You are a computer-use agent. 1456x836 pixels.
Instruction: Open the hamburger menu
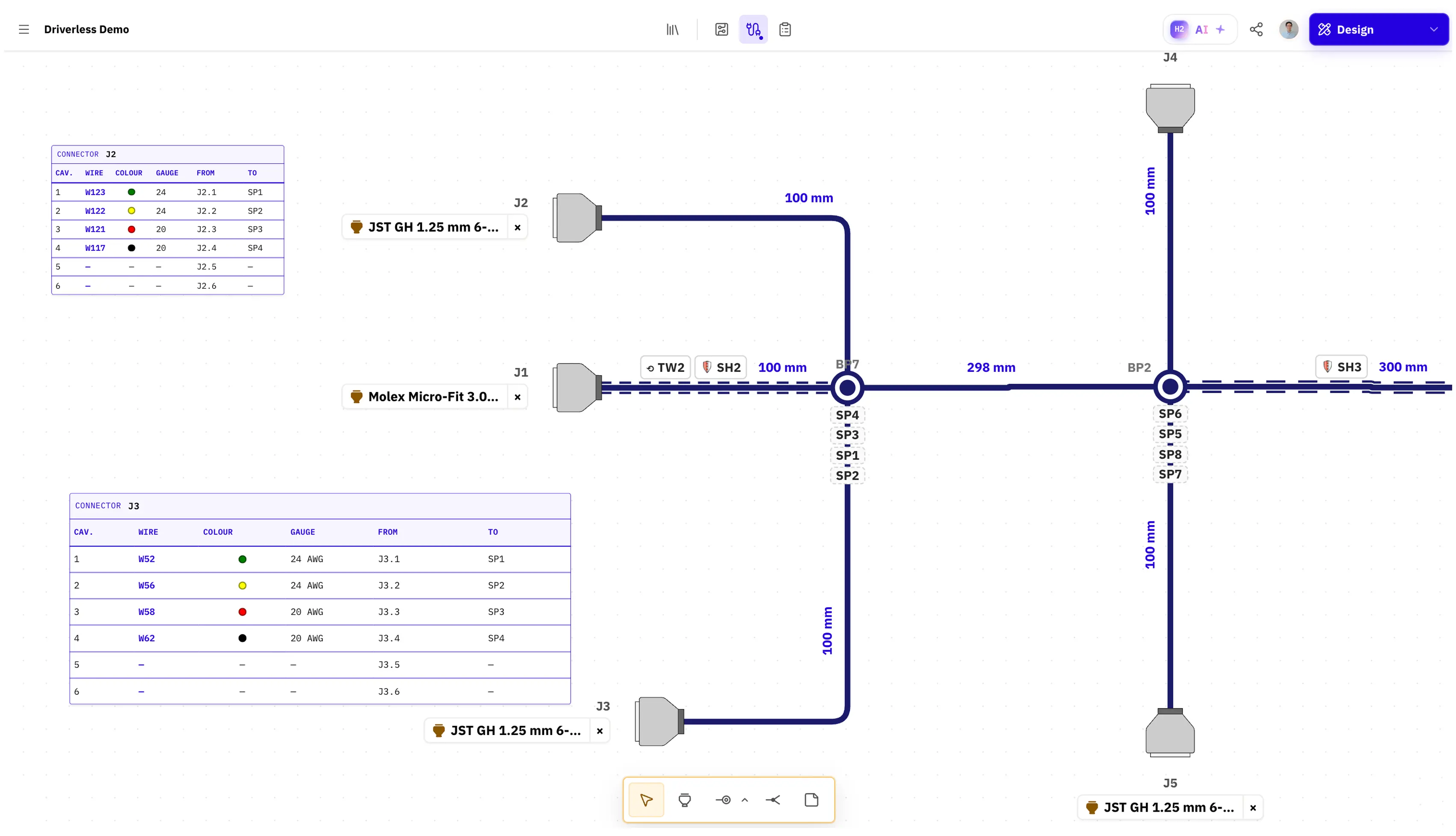(x=24, y=29)
